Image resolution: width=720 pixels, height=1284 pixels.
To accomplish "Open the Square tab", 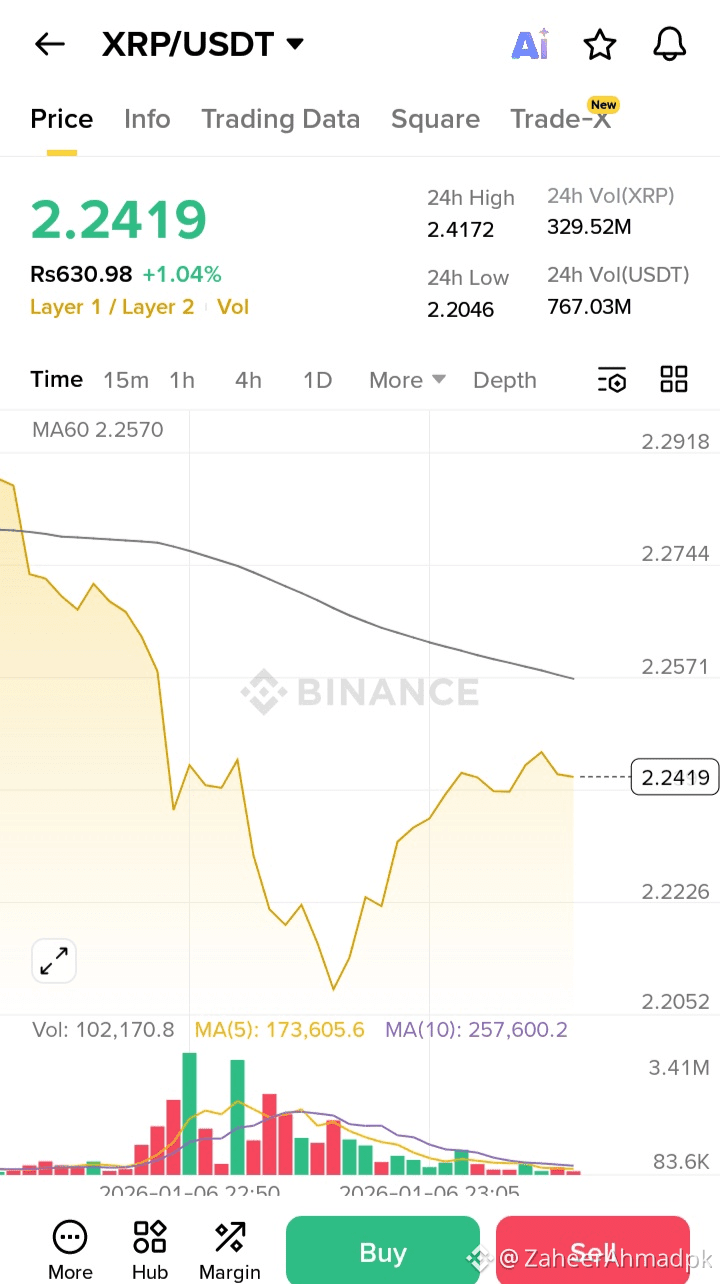I will (435, 119).
